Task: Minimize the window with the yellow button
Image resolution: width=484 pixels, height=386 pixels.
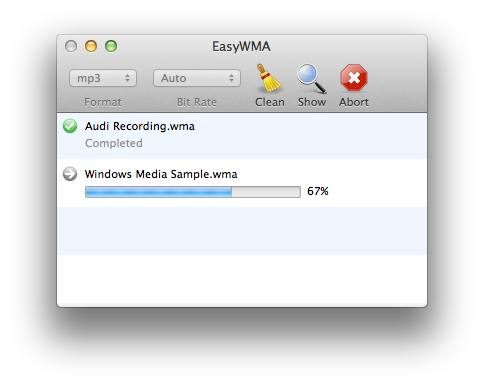Action: 91,46
